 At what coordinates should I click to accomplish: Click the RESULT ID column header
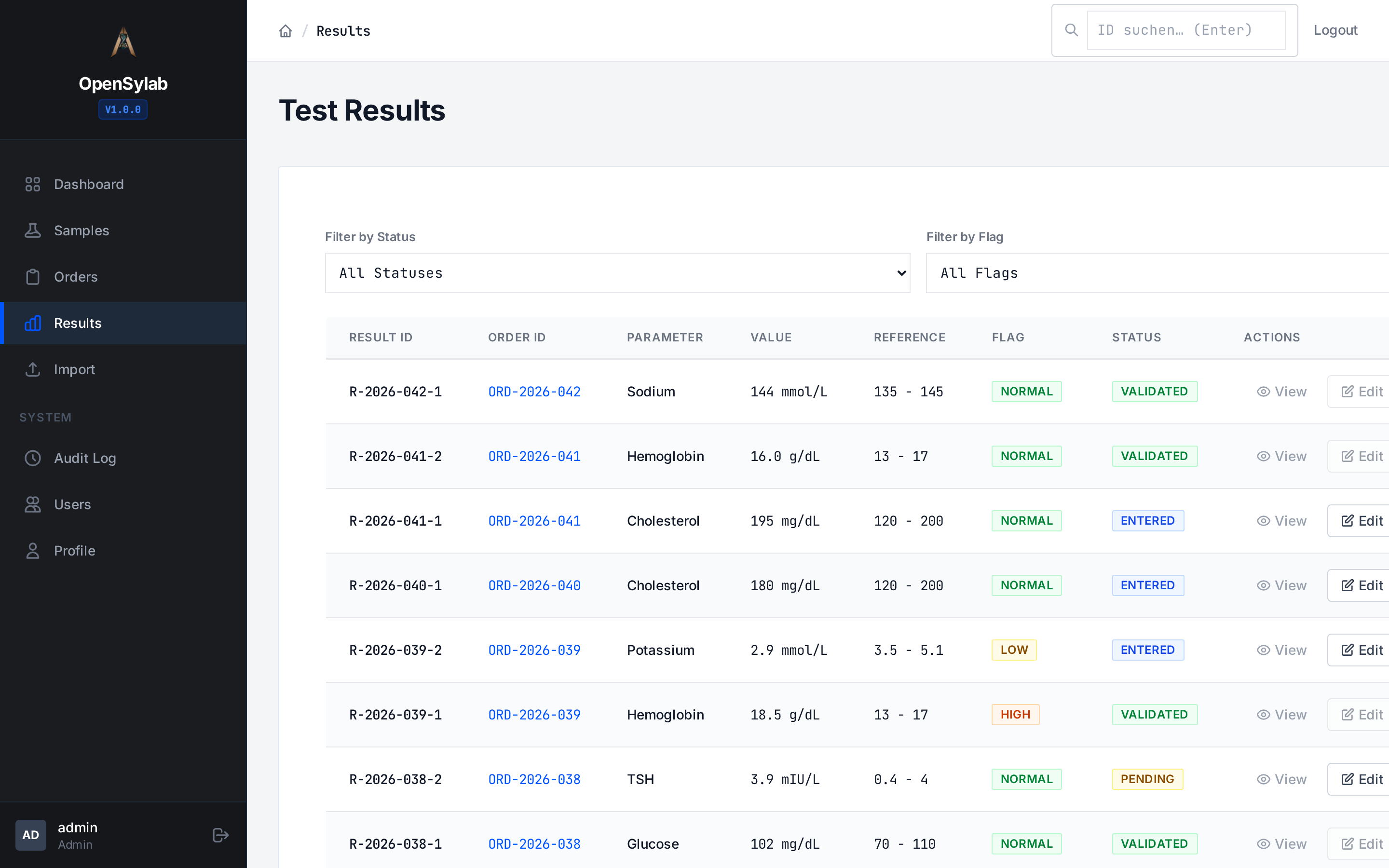tap(381, 338)
